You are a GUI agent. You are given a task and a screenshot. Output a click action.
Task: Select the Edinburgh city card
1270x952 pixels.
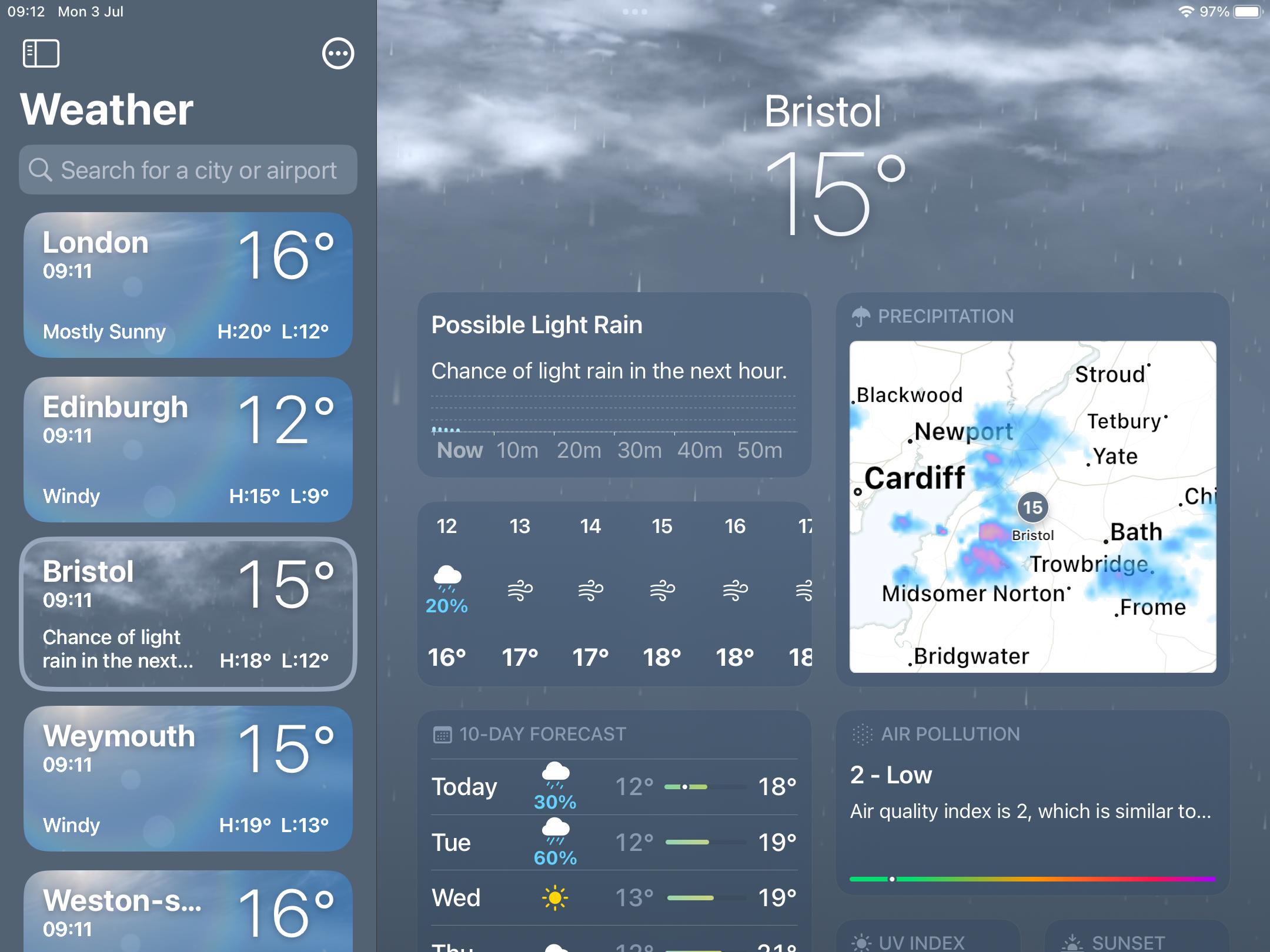[188, 450]
